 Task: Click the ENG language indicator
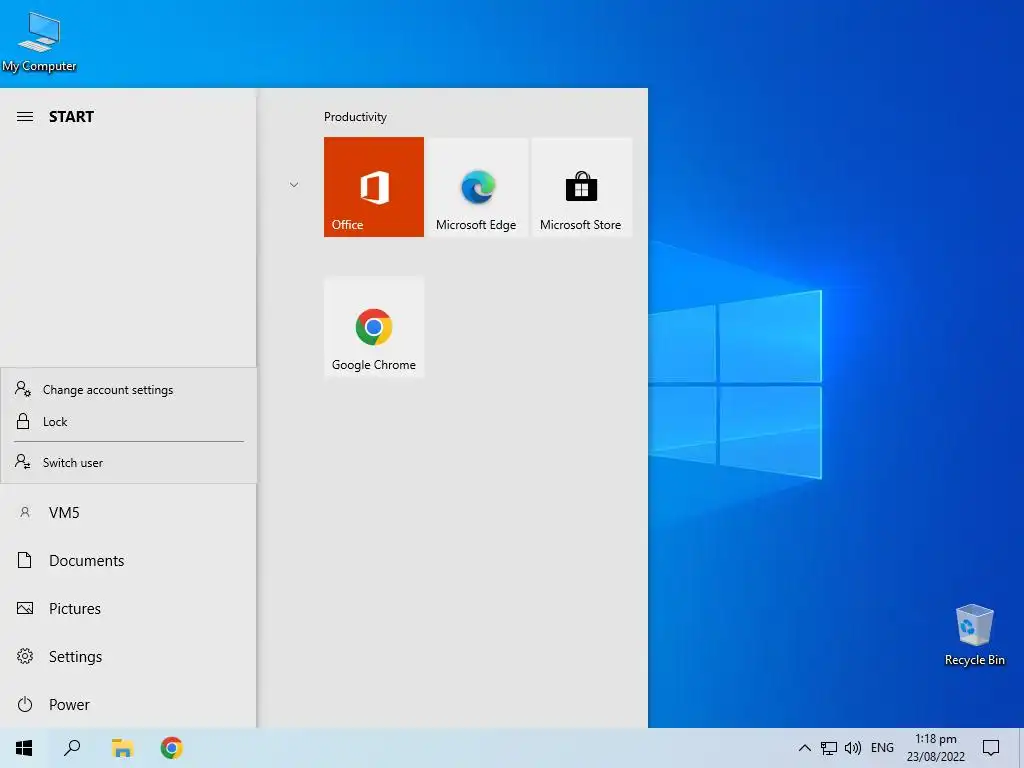click(882, 748)
